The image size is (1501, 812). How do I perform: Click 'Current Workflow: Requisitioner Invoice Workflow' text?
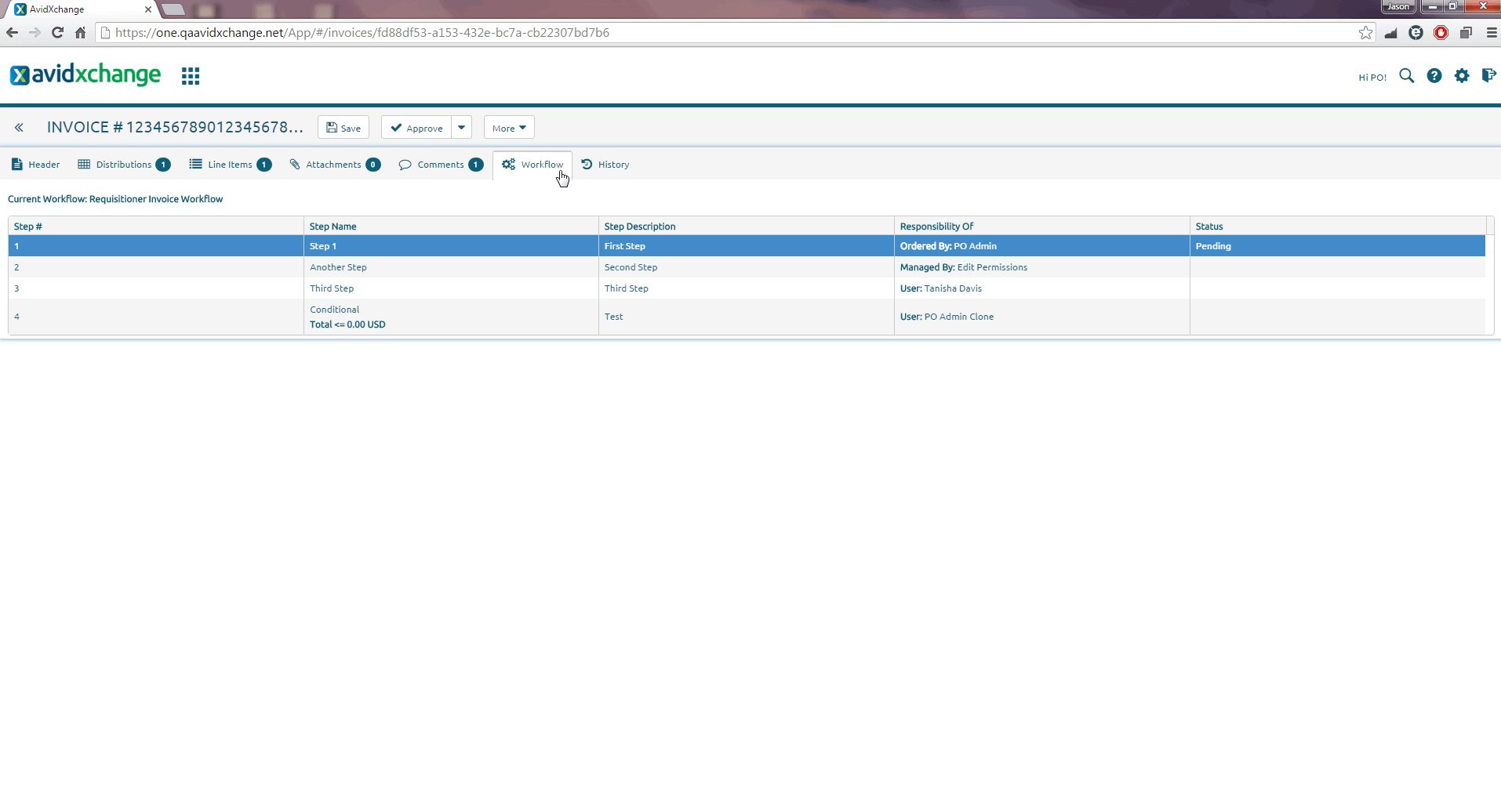point(115,199)
